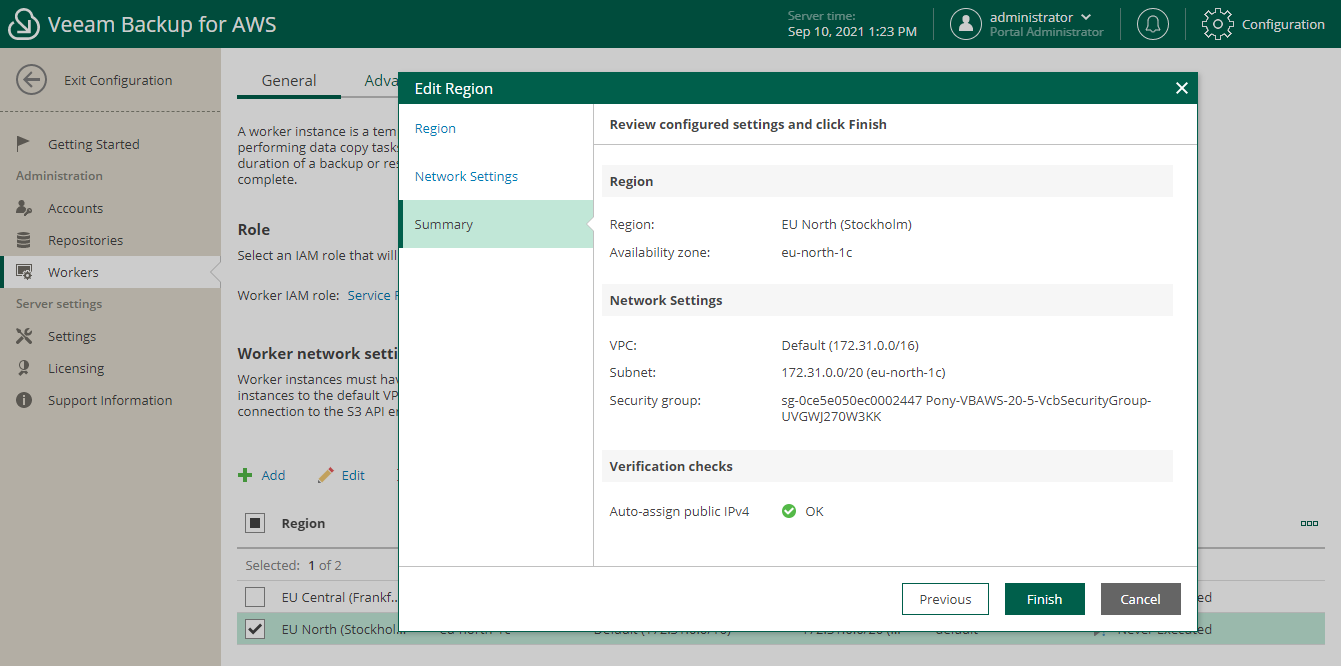Click the Getting Started flag icon

point(25,144)
